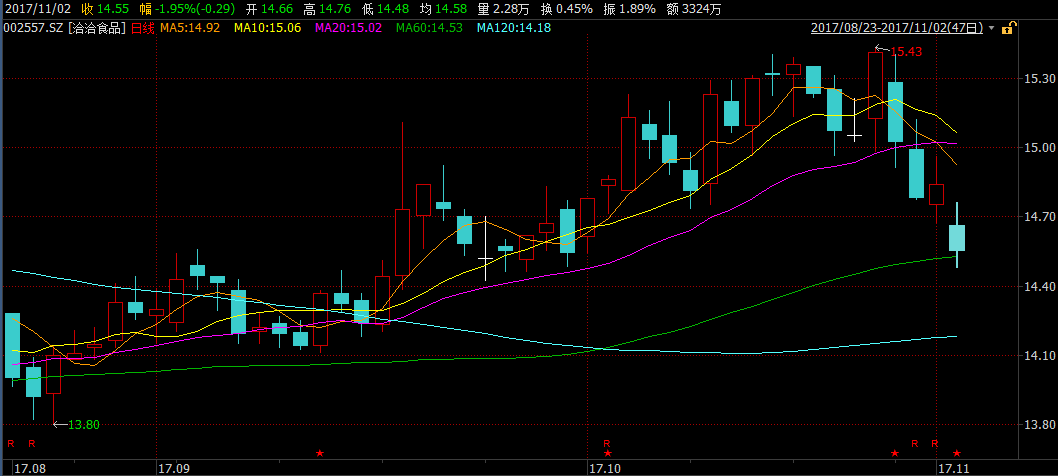Select the MA5:14.92 indicator label
Image resolution: width=1058 pixels, height=476 pixels.
tap(190, 28)
